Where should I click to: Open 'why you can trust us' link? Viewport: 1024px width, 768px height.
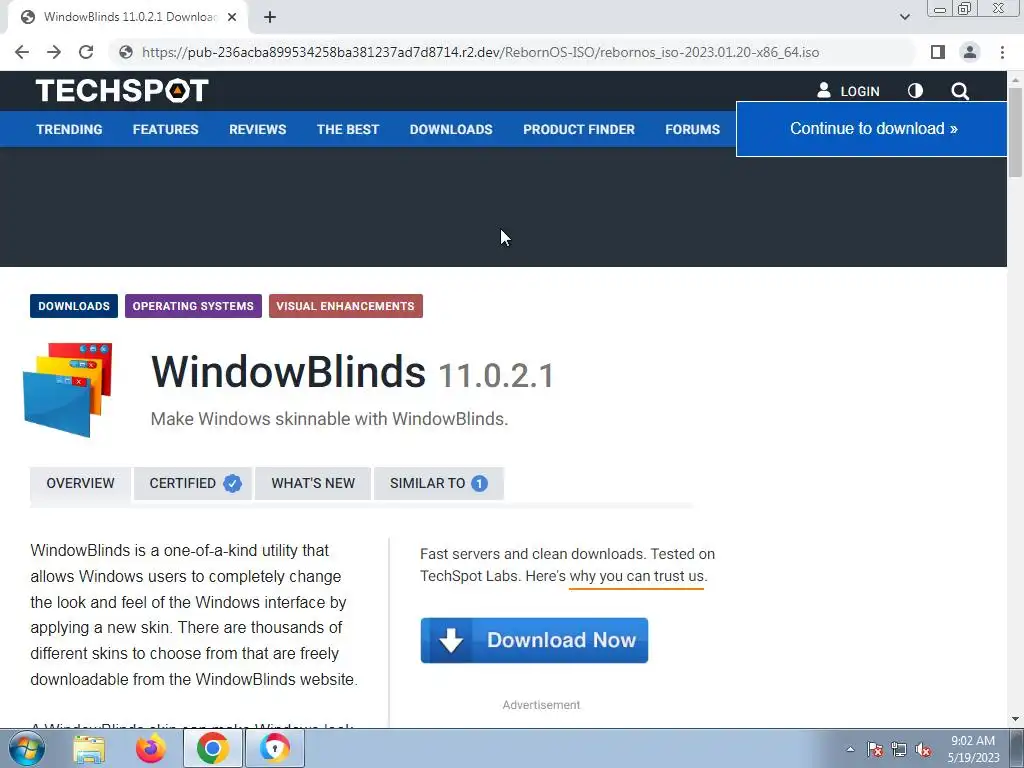tap(637, 577)
